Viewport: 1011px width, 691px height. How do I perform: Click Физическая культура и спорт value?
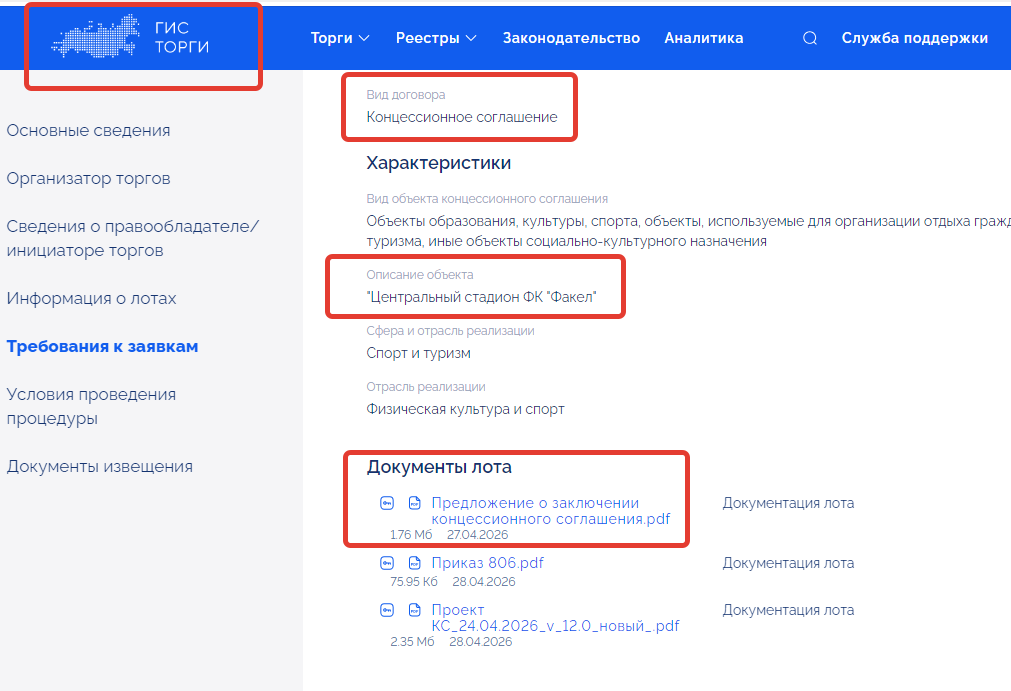(466, 409)
